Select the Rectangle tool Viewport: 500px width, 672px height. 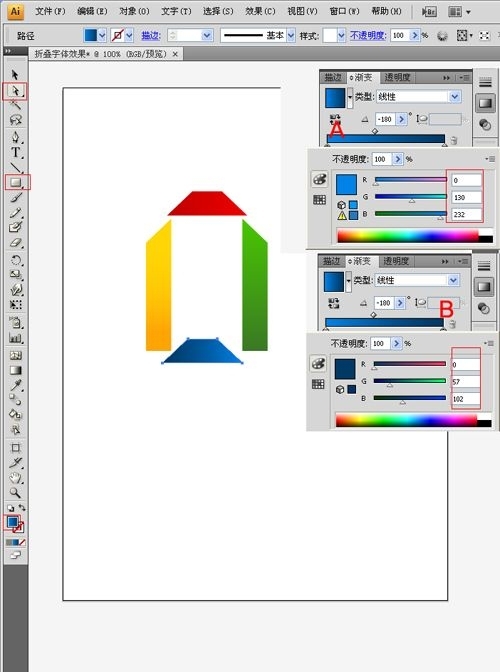click(15, 182)
